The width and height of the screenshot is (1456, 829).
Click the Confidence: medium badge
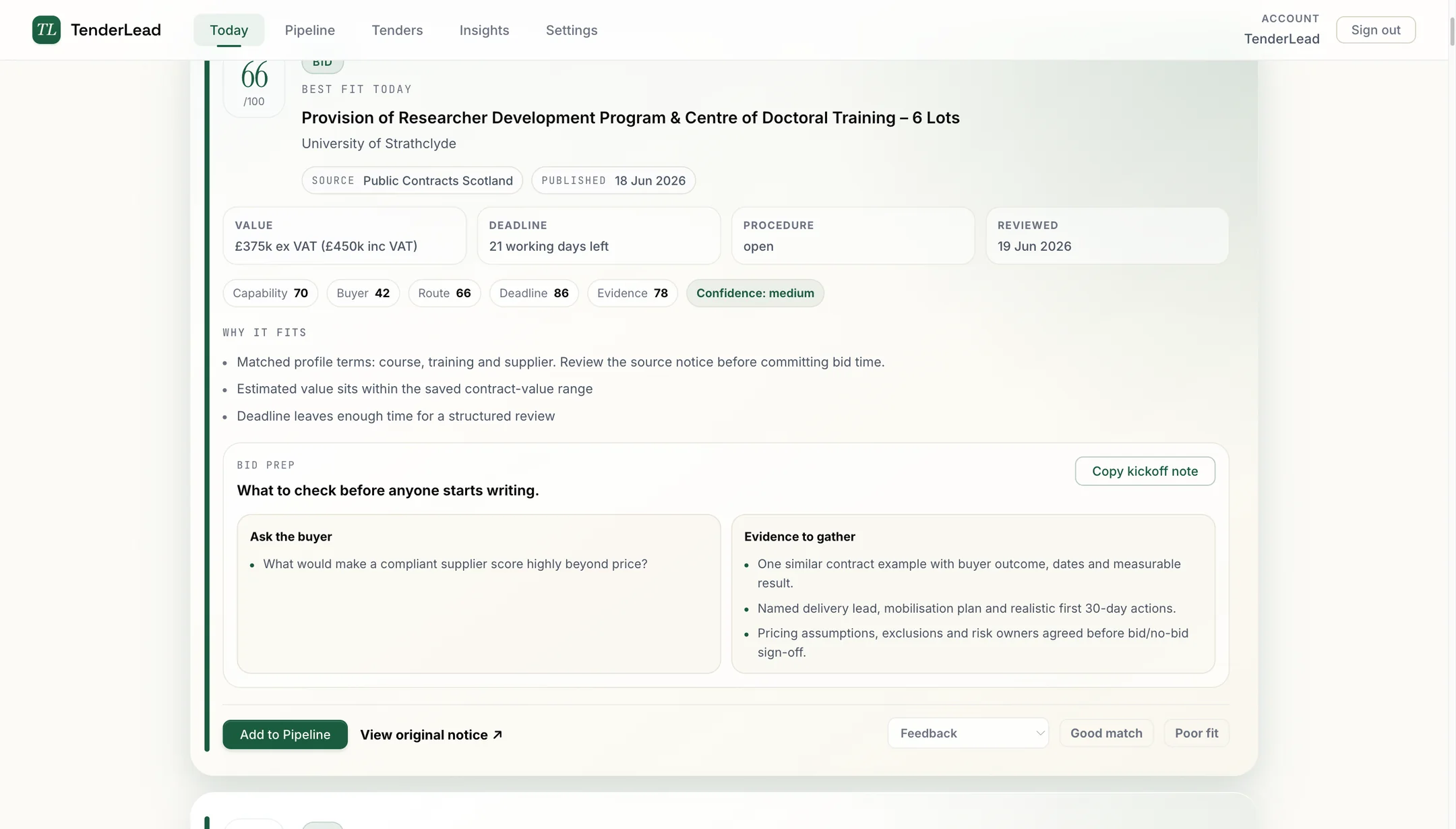pyautogui.click(x=755, y=293)
